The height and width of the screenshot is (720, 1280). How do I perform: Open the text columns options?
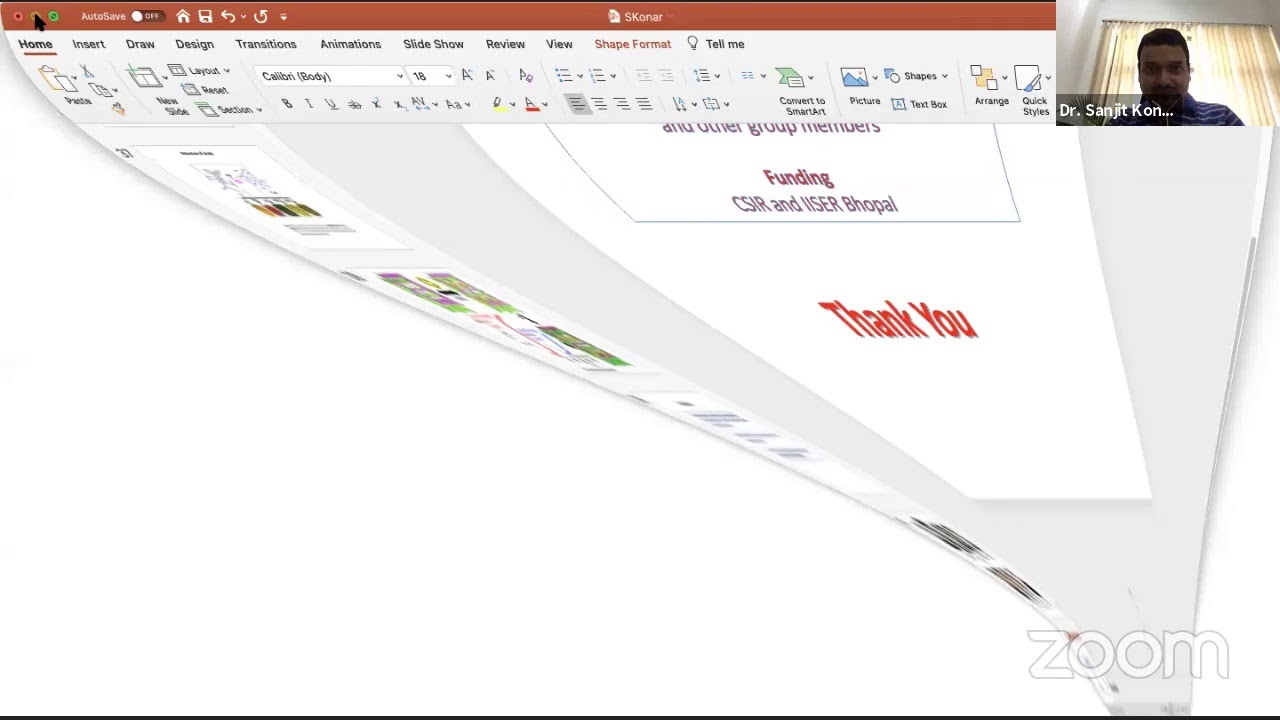pos(752,76)
